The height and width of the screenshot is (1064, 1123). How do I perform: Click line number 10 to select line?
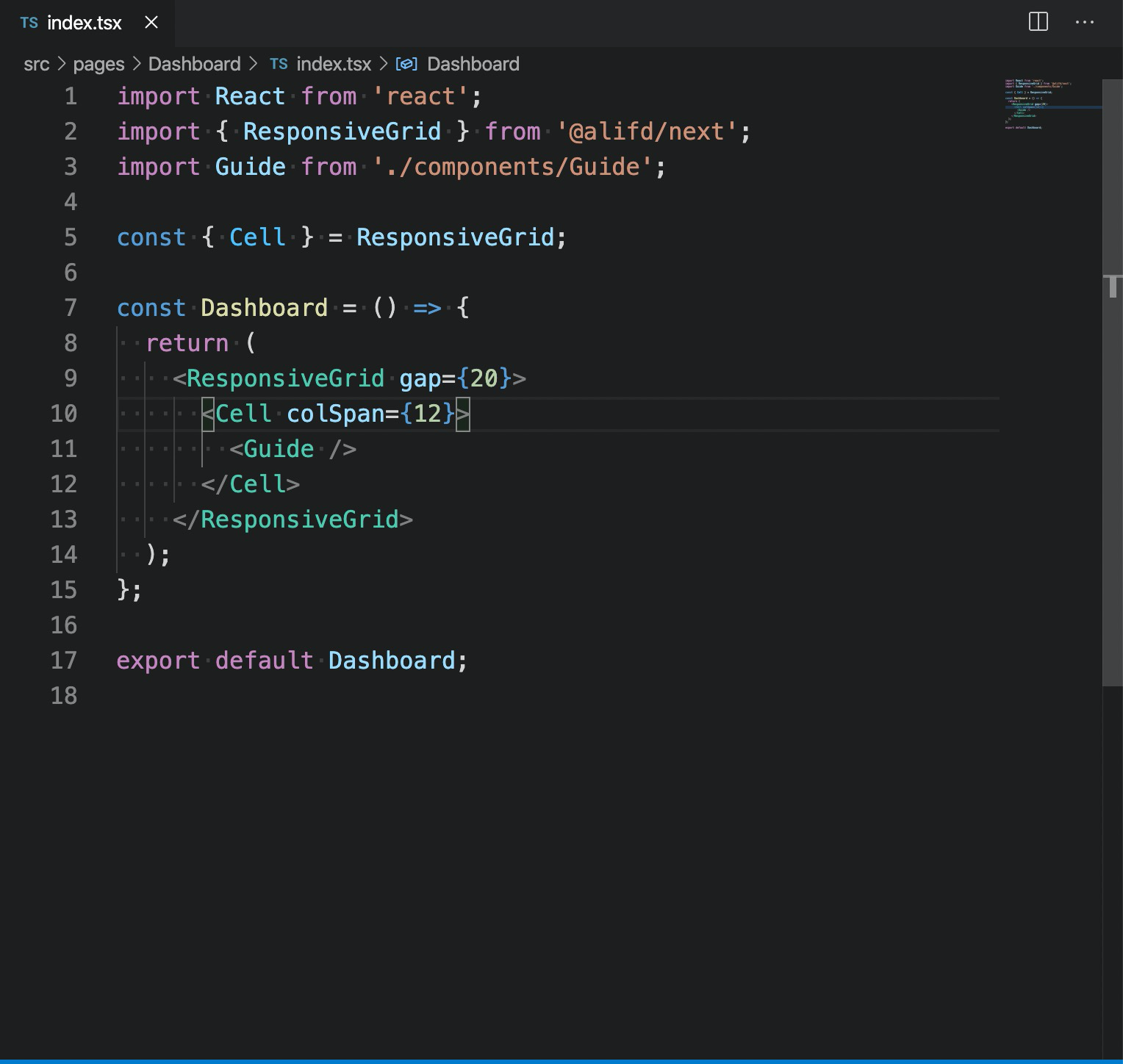[x=64, y=414]
